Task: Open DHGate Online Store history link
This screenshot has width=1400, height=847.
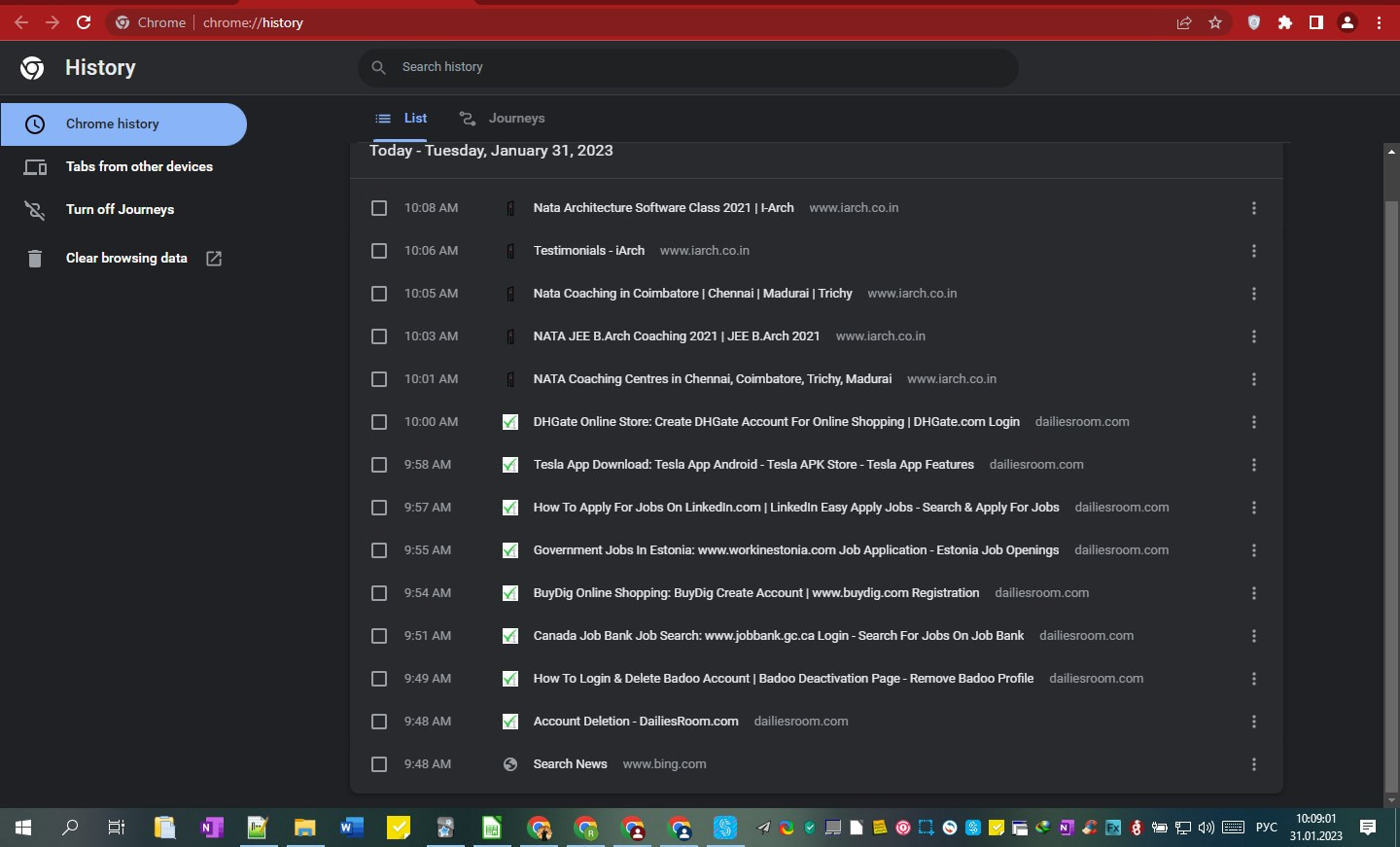Action: tap(776, 422)
